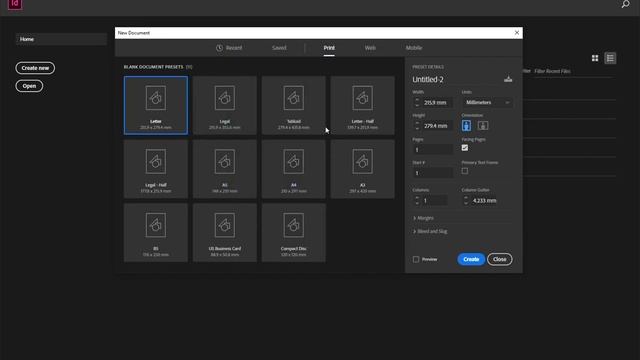Click the Close button in dialog
Screen dimensions: 640x360
500,259
